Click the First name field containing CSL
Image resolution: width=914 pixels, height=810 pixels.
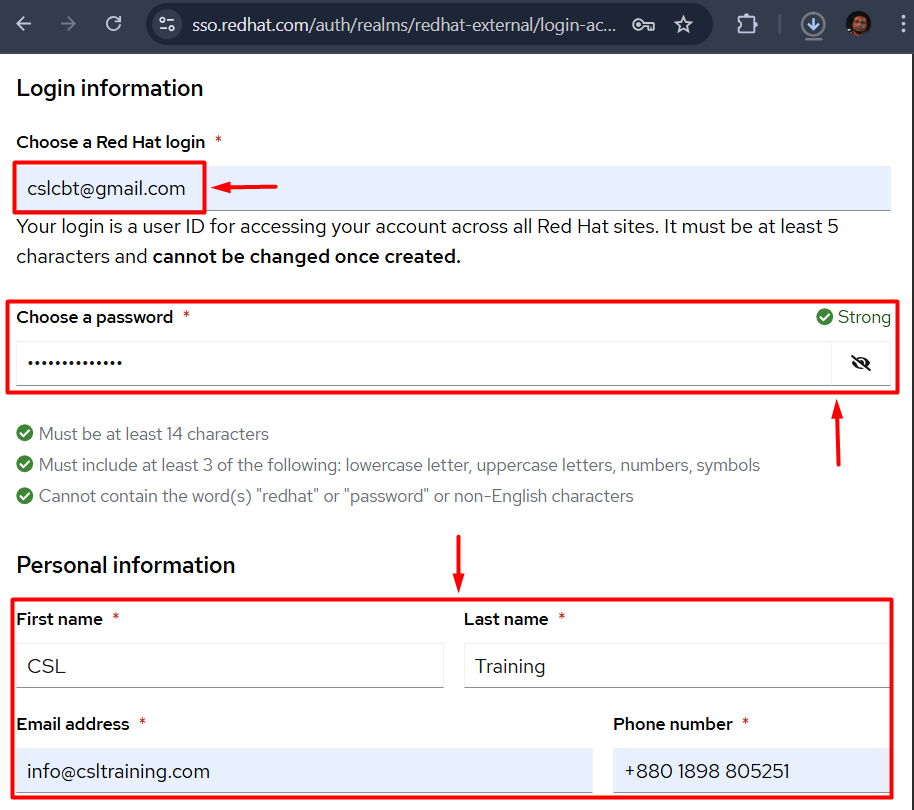coord(229,666)
